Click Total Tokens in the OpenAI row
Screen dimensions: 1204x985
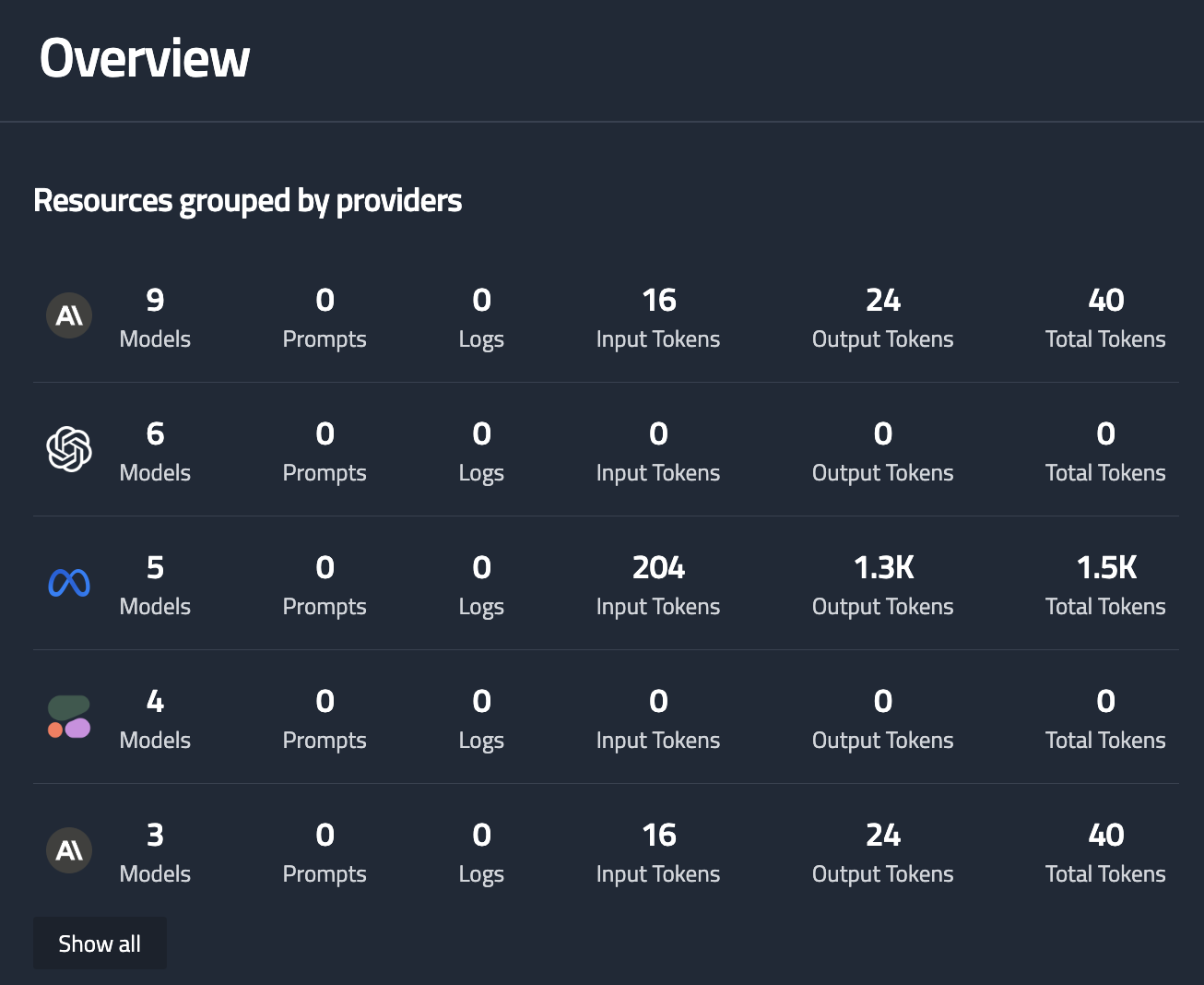point(1105,450)
